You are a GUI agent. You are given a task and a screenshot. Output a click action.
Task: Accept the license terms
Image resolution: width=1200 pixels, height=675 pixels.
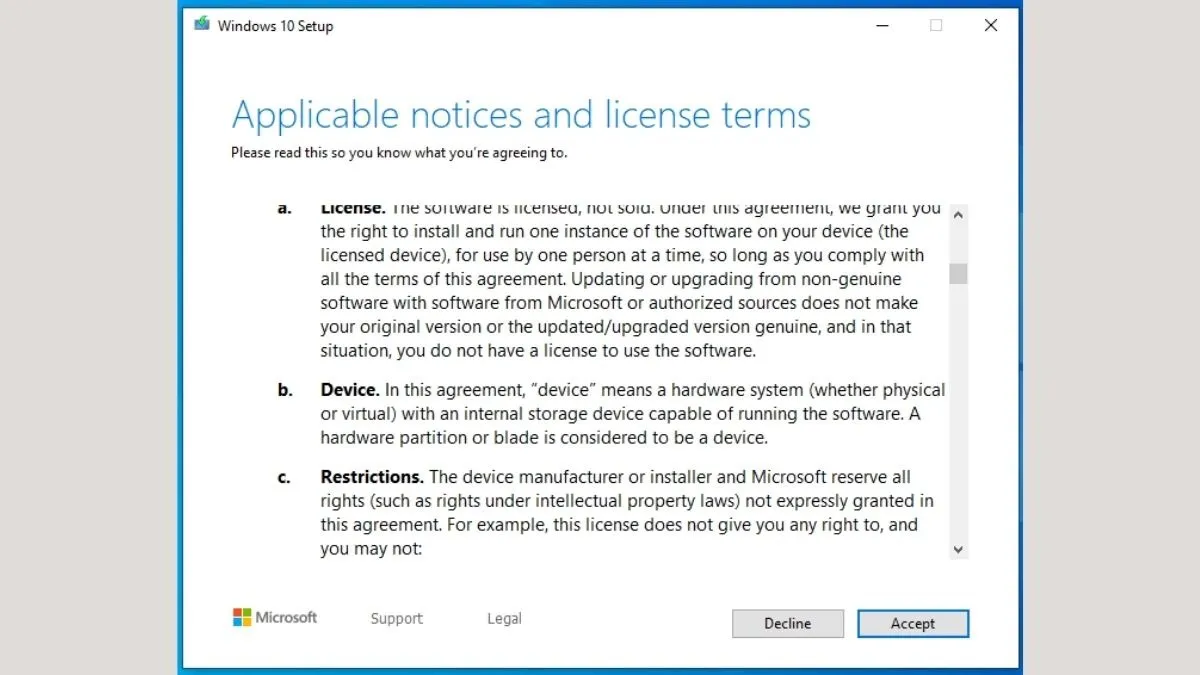912,623
